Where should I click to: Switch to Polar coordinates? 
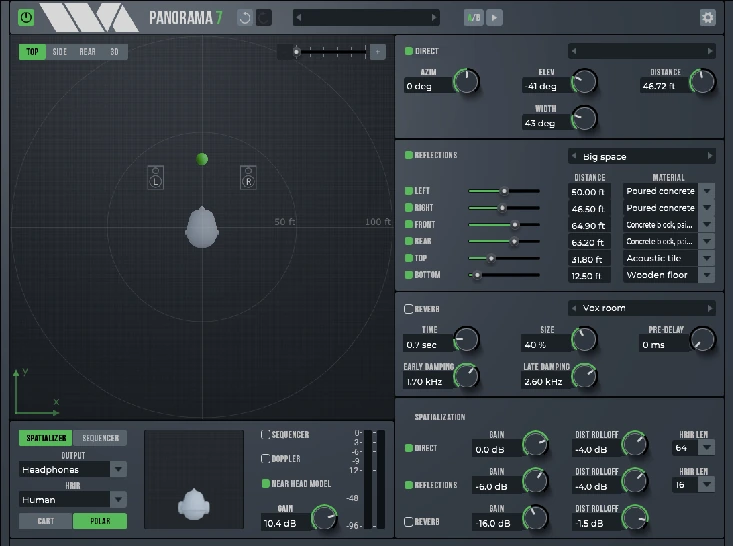[100, 521]
